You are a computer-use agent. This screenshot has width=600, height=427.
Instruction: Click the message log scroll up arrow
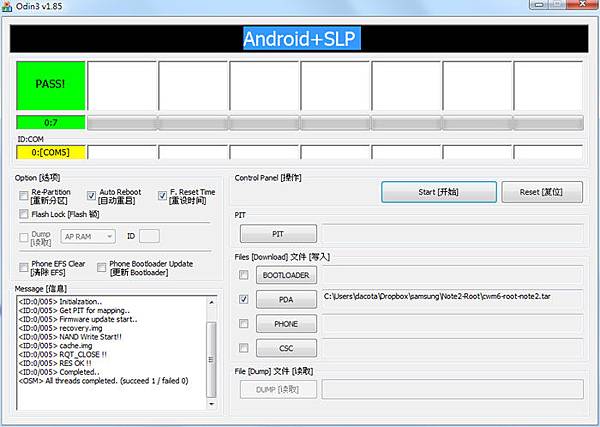[x=212, y=302]
